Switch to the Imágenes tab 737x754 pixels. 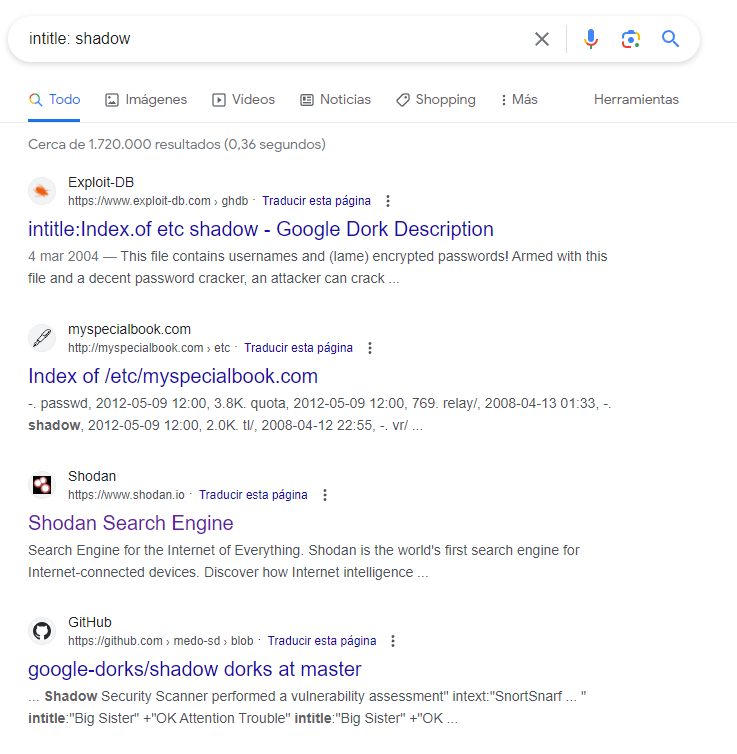click(x=146, y=100)
